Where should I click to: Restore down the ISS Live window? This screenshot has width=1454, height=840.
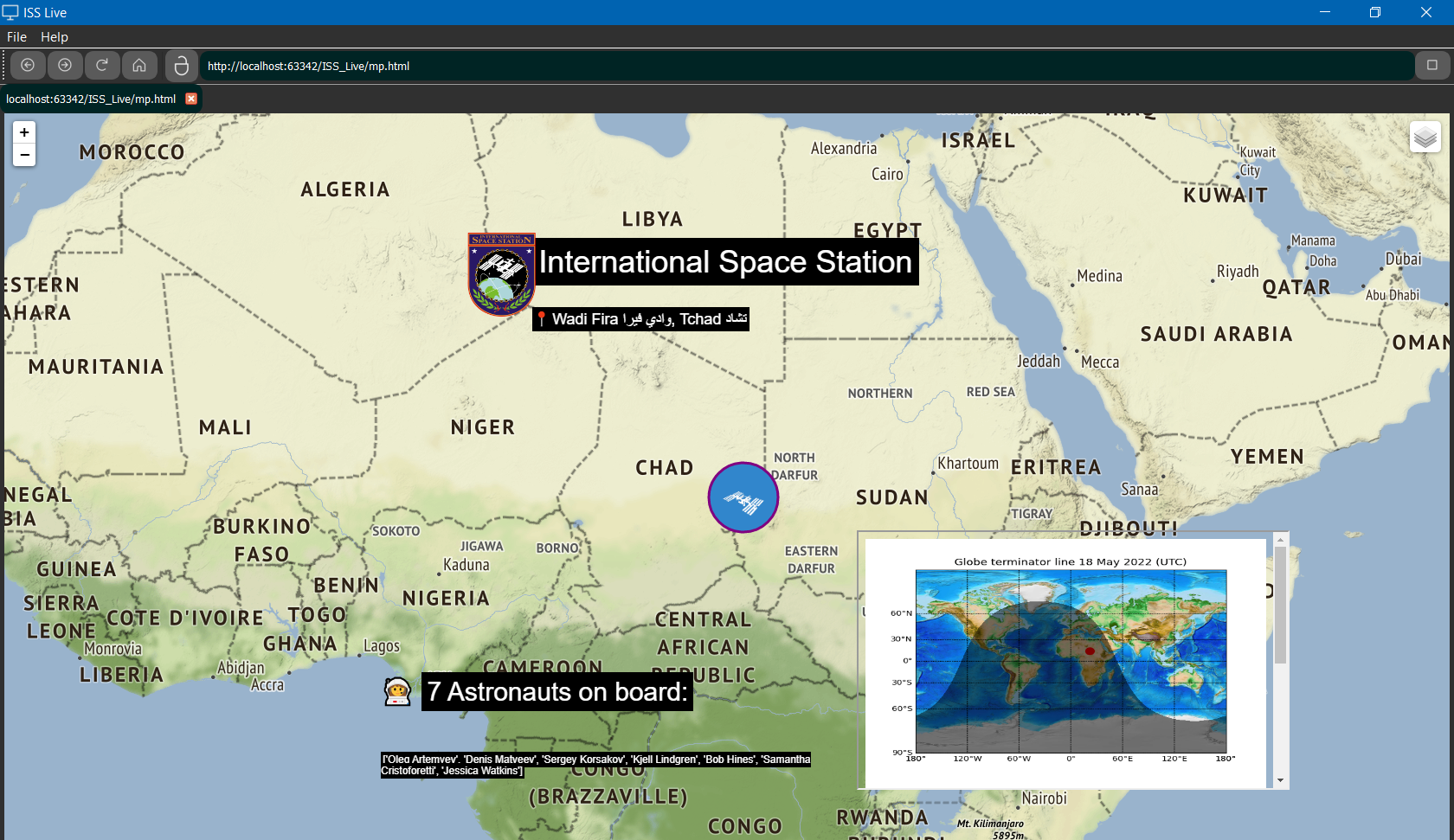point(1375,12)
